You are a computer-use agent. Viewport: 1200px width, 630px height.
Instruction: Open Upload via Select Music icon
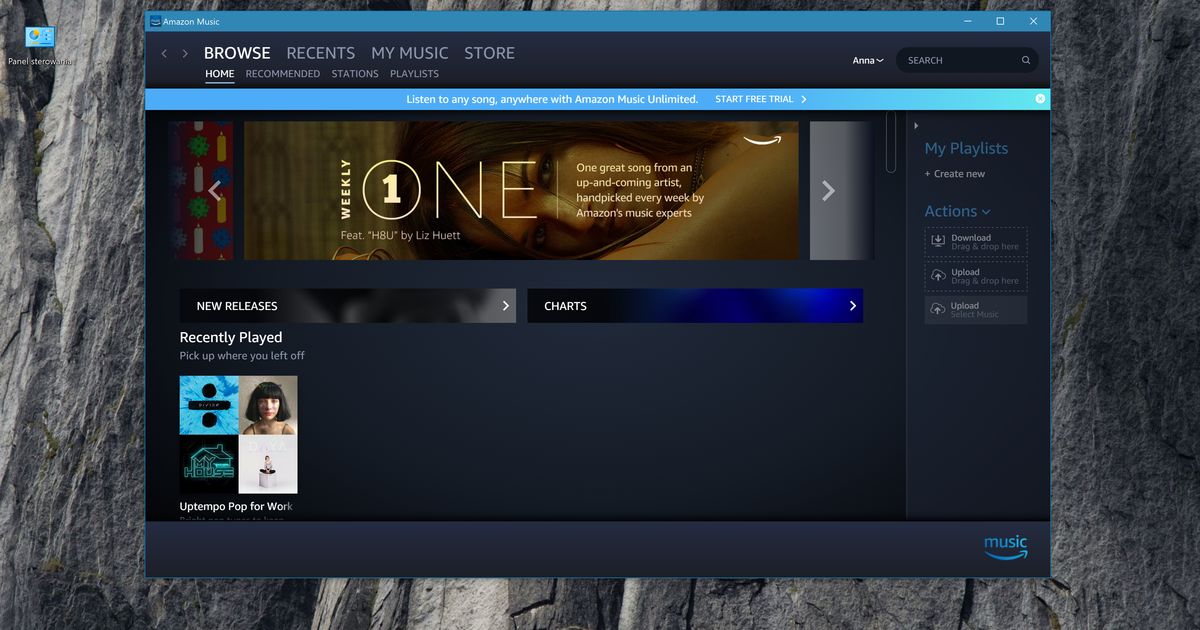(x=938, y=309)
